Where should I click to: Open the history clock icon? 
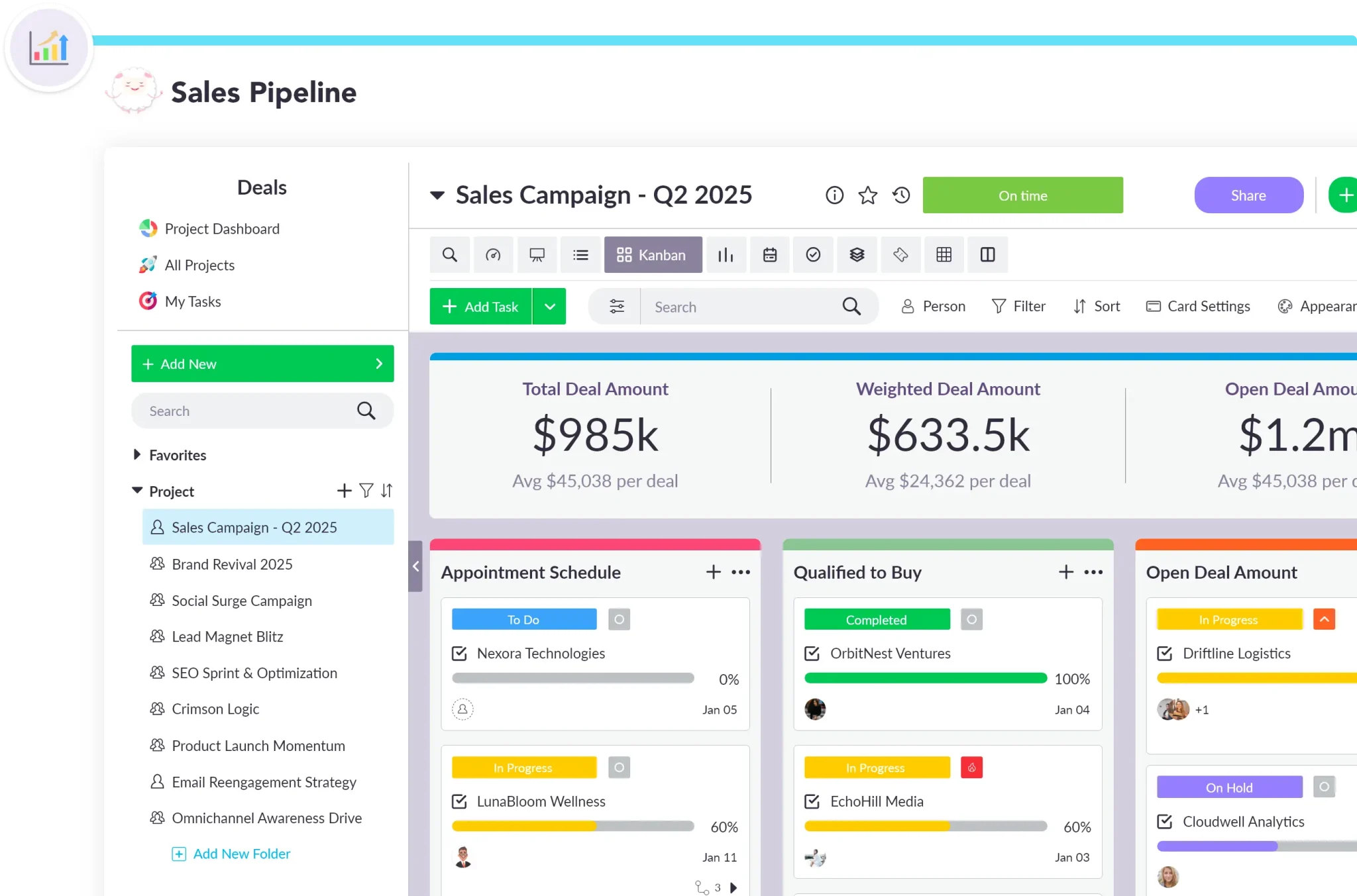pyautogui.click(x=901, y=195)
